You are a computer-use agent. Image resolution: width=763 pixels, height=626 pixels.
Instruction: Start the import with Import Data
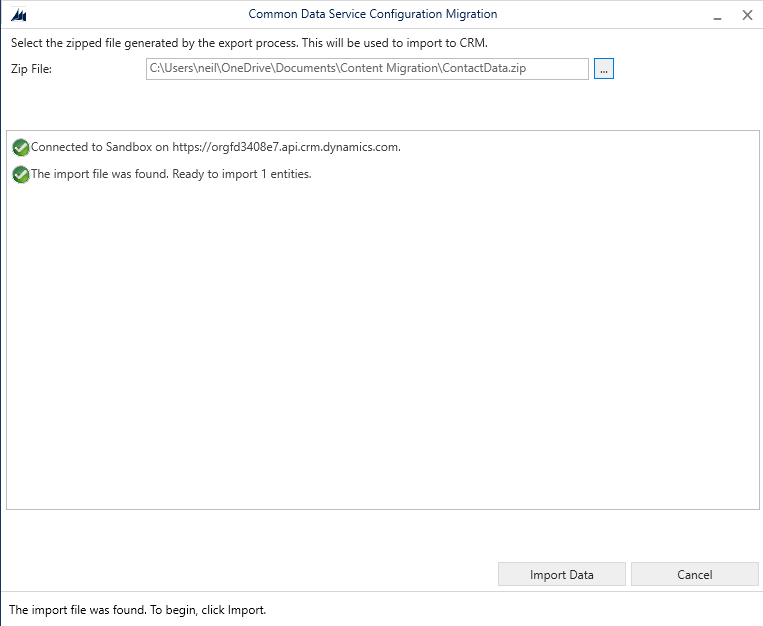coord(561,574)
